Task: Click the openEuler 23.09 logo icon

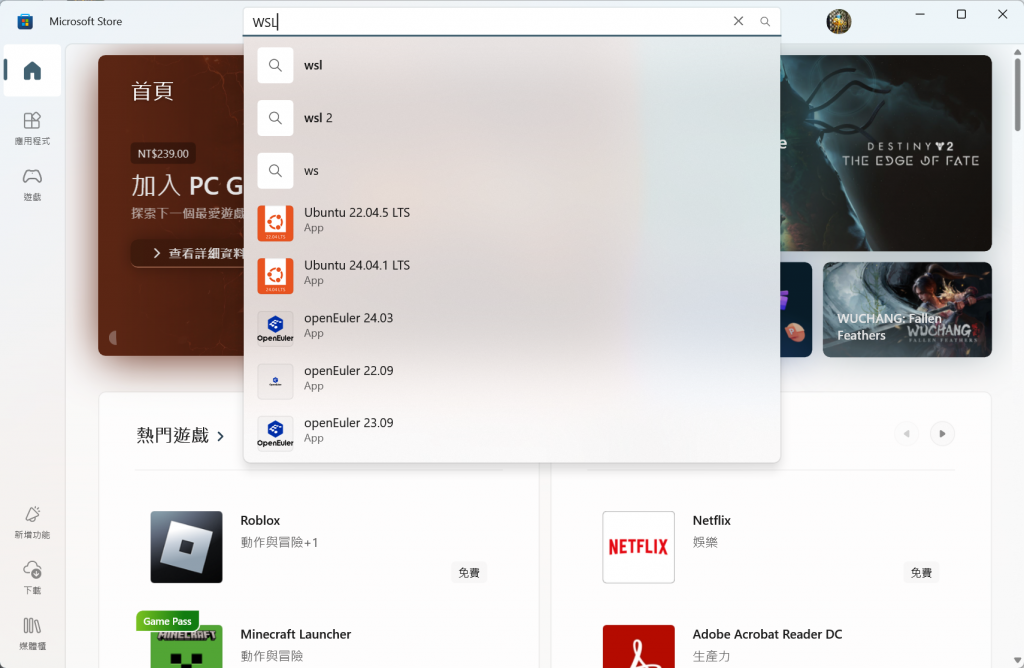Action: 275,434
